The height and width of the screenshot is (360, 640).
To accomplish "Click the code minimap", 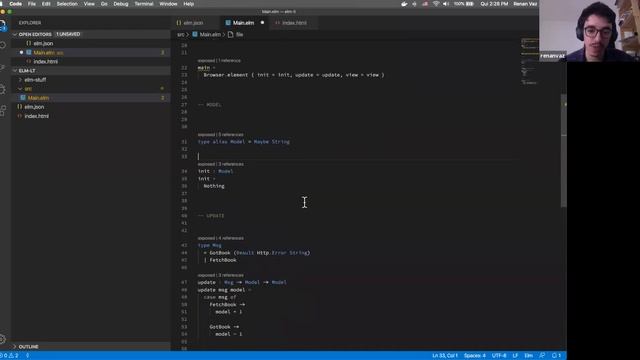I will coord(529,61).
